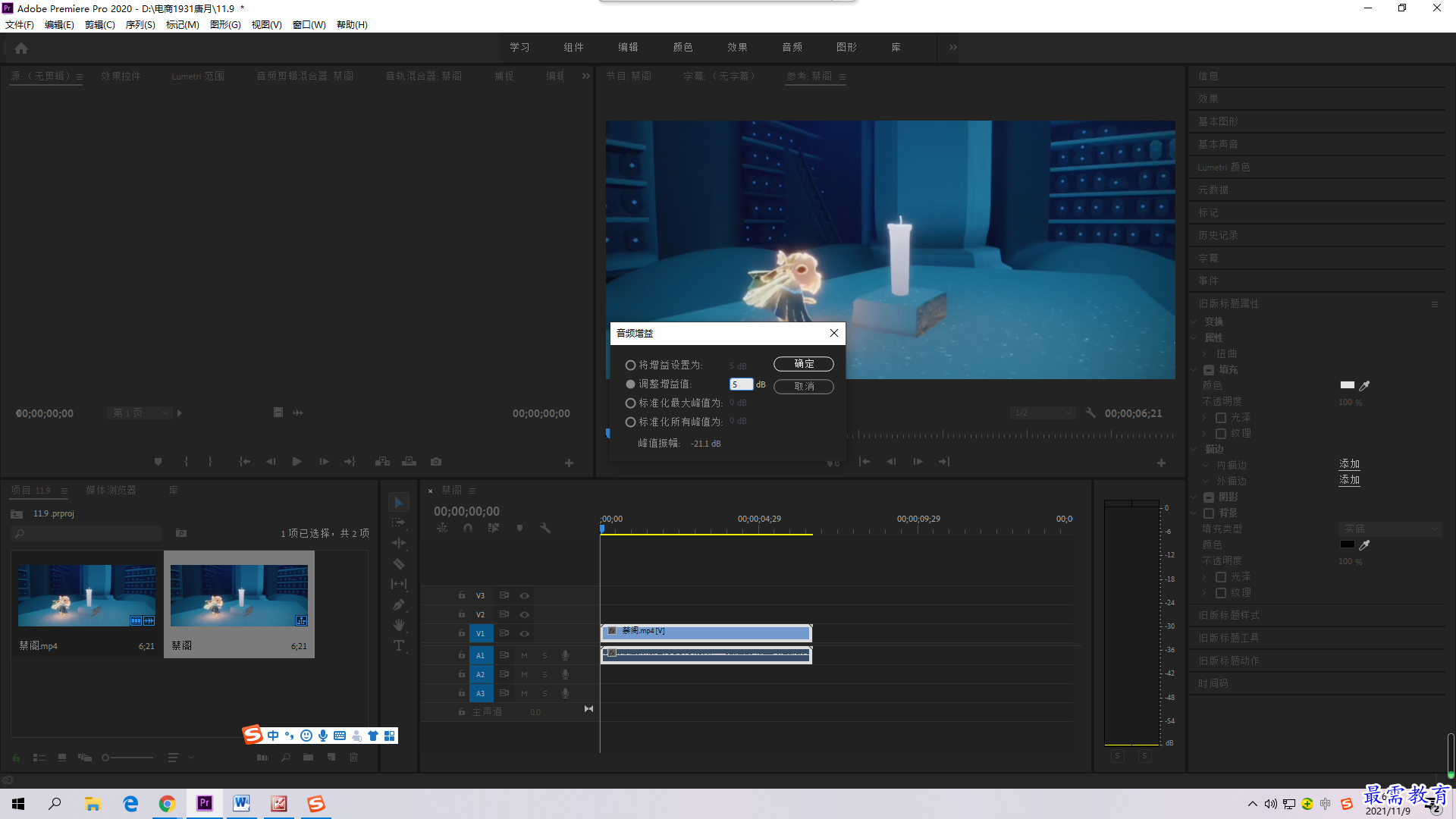Screen dimensions: 1456x819
Task: Open the 文件(F) menu
Action: [20, 24]
